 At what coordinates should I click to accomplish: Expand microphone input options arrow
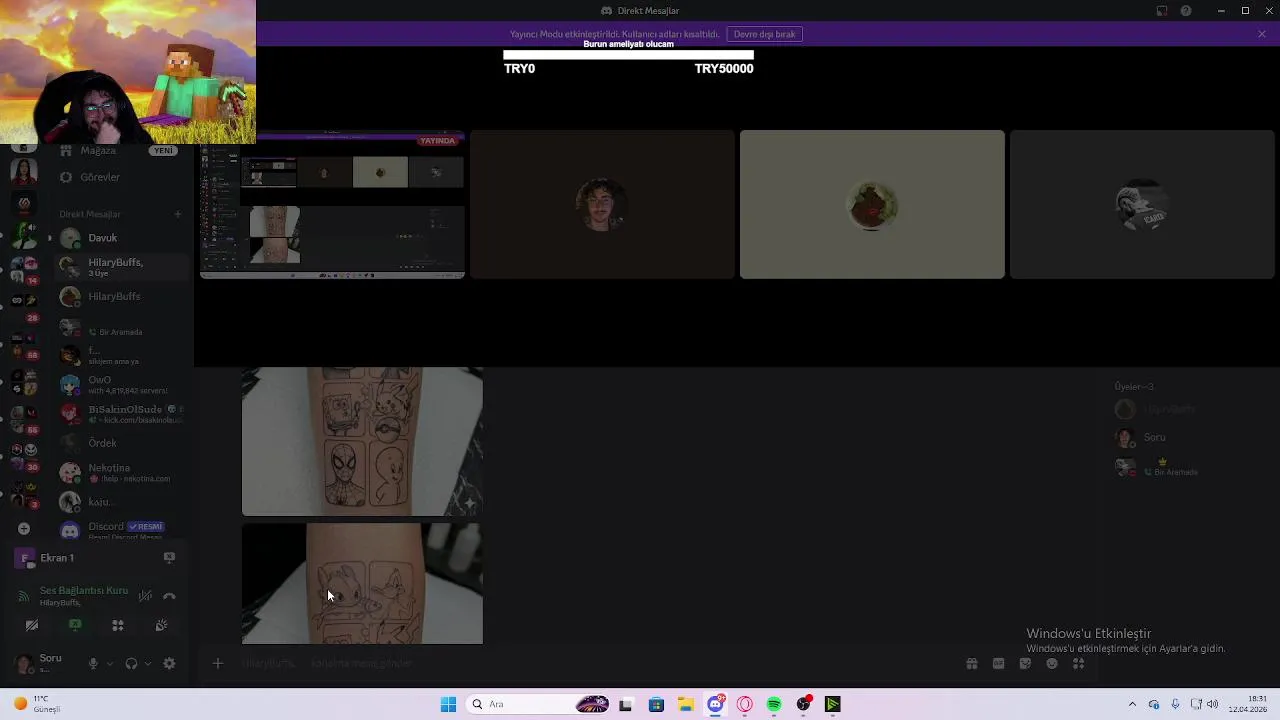pos(110,663)
